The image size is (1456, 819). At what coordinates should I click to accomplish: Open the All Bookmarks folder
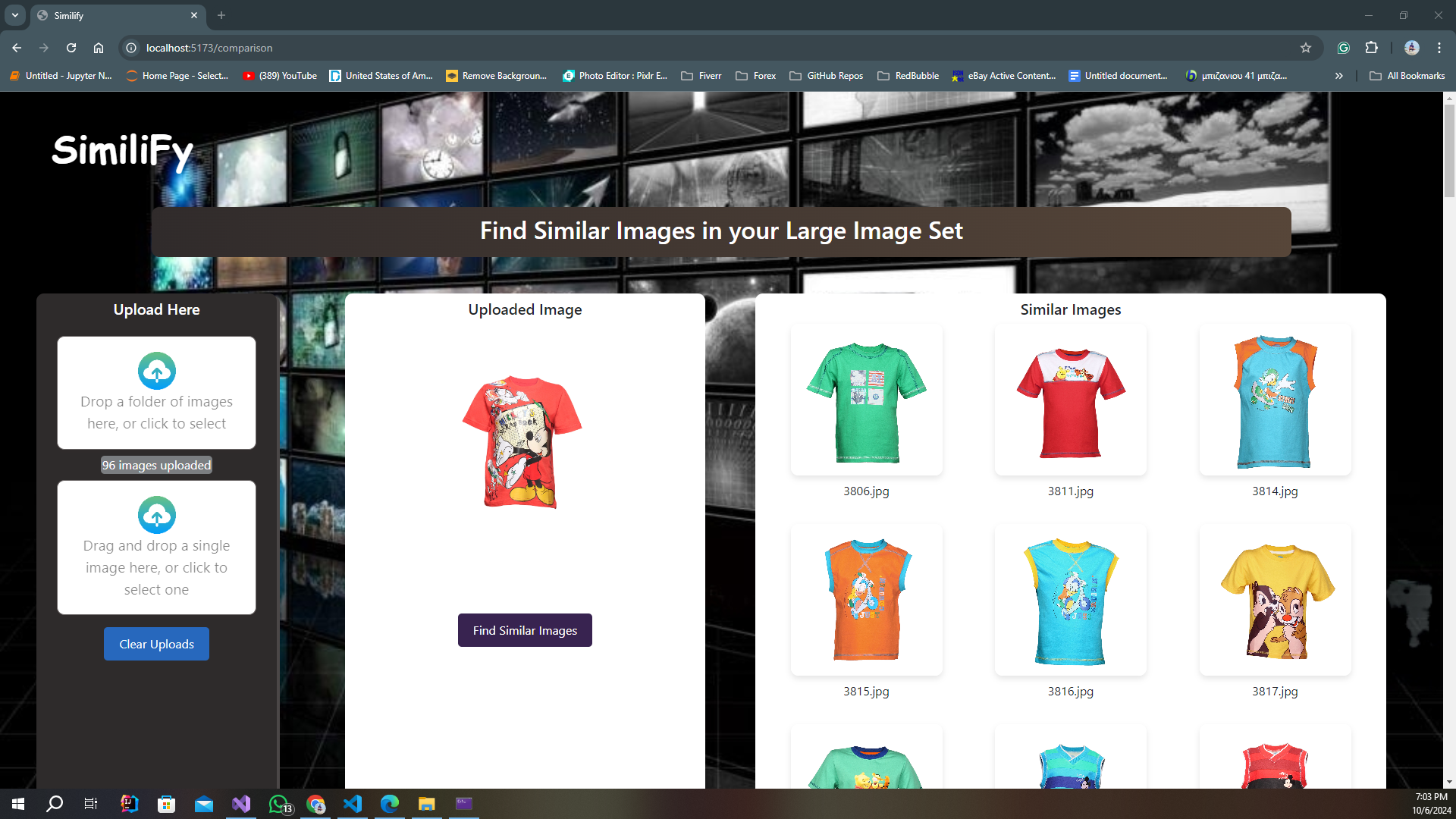[x=1407, y=76]
